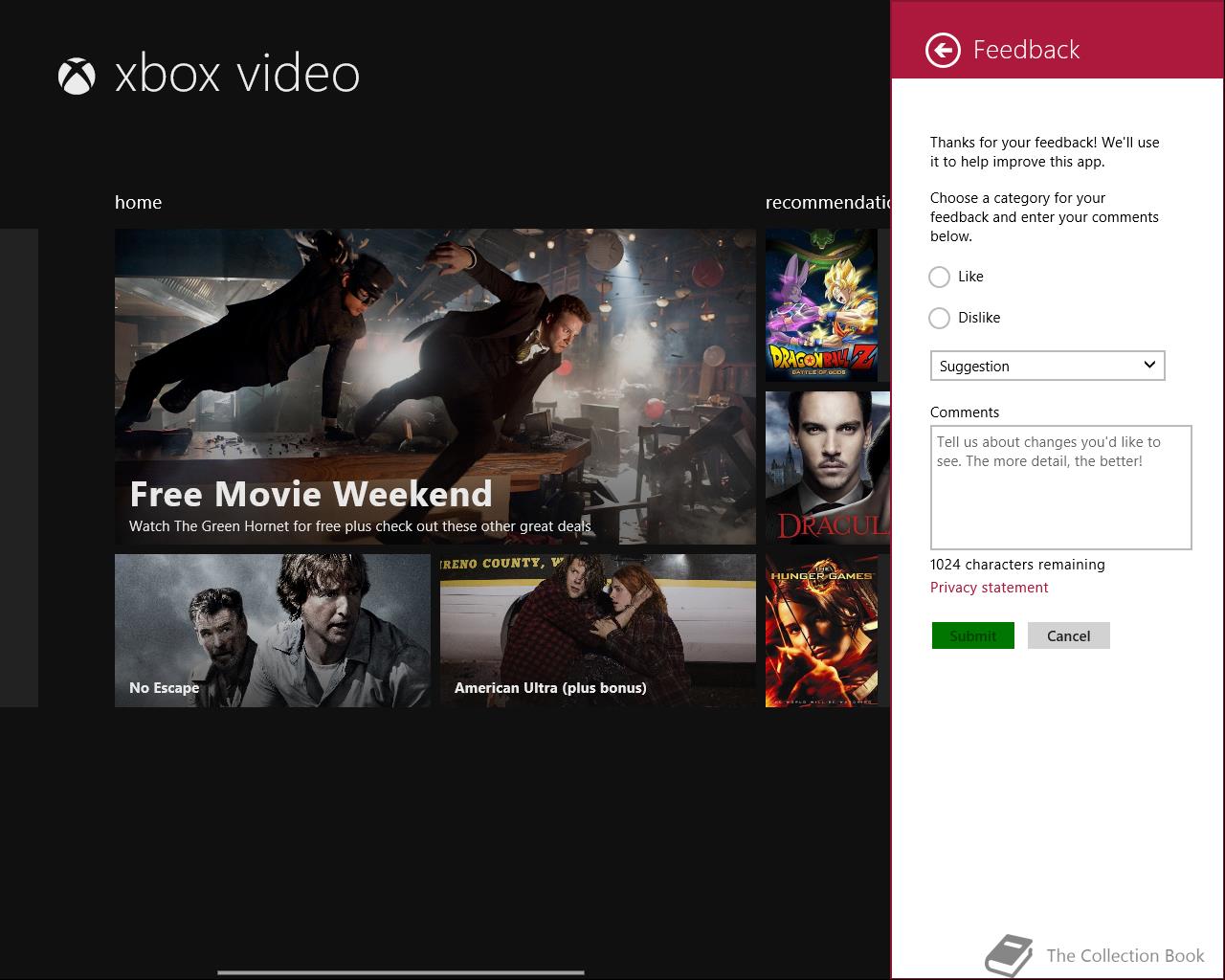This screenshot has width=1225, height=980.
Task: Open the Dracula poster
Action: point(828,468)
